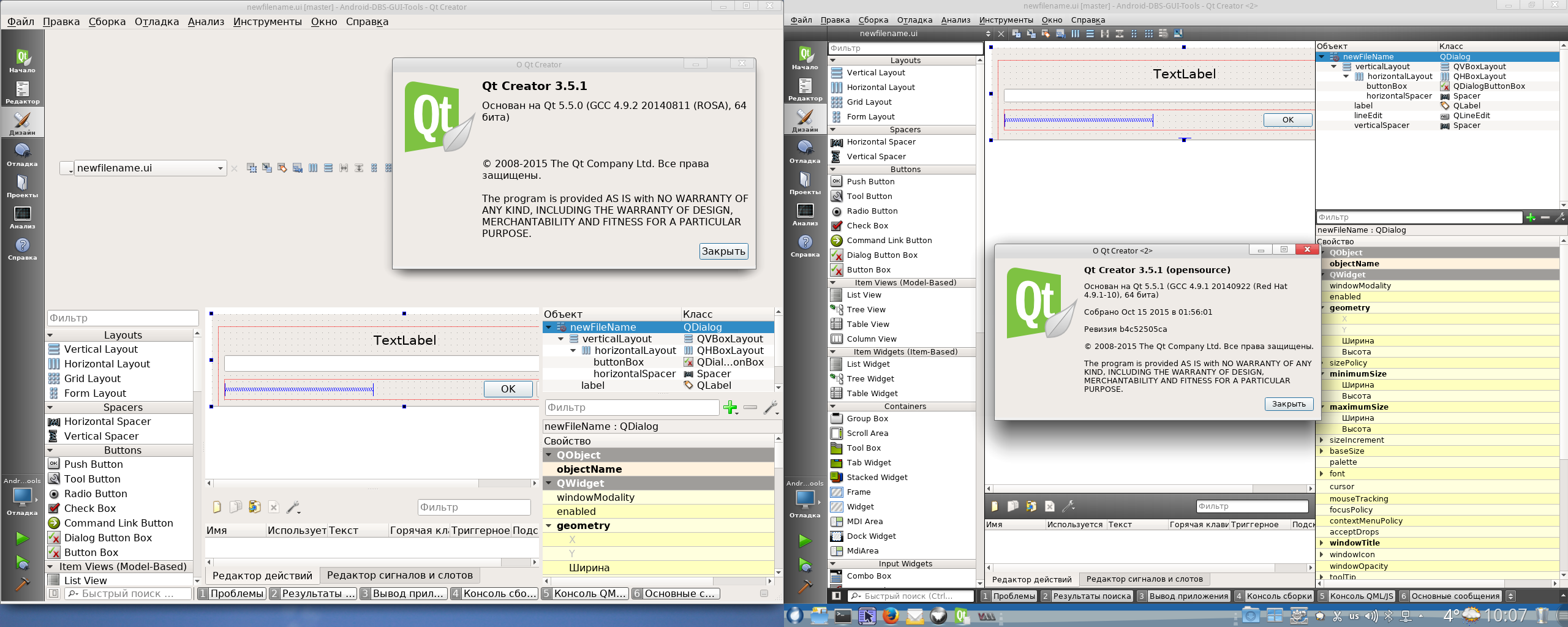Start debugging with run-debug icon in Qt Creator <2>
The height and width of the screenshot is (627, 1568).
pyautogui.click(x=805, y=565)
